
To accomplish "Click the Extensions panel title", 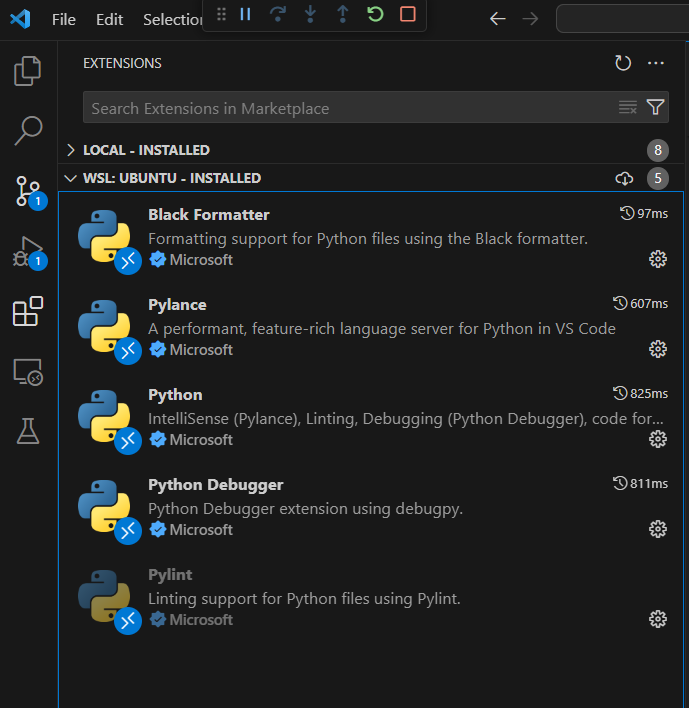I will (122, 63).
